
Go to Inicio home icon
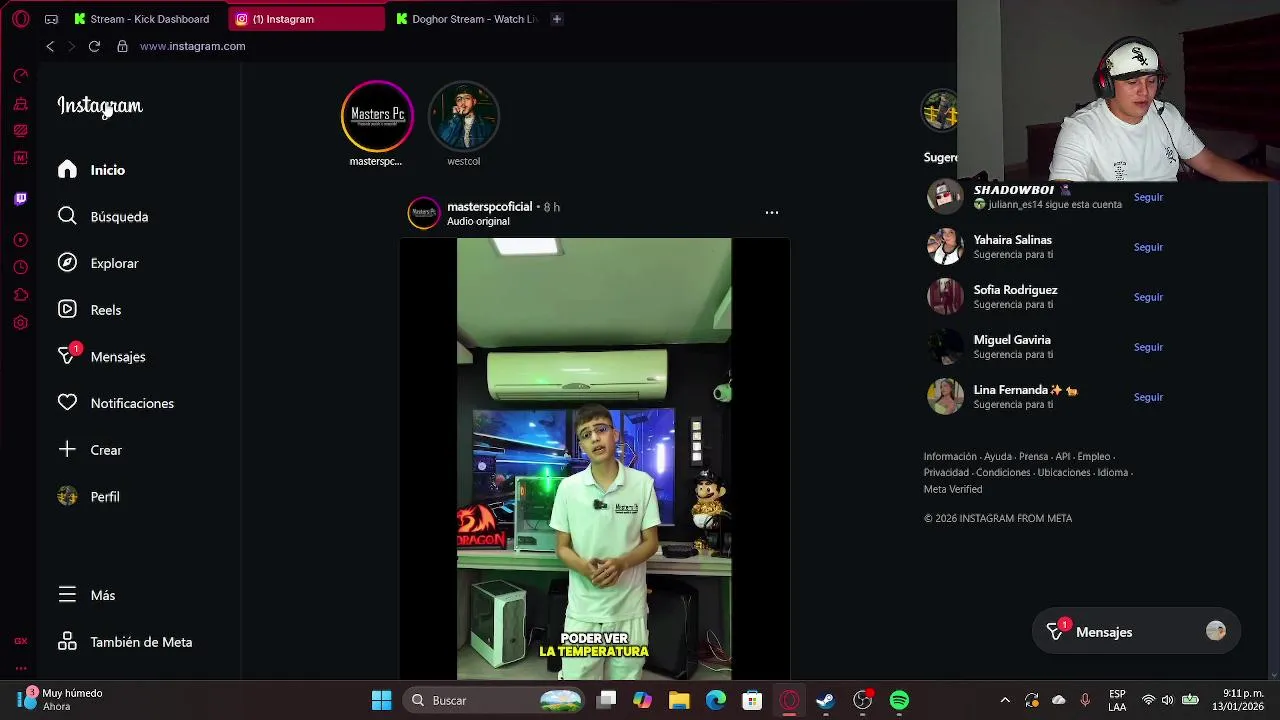pos(67,170)
